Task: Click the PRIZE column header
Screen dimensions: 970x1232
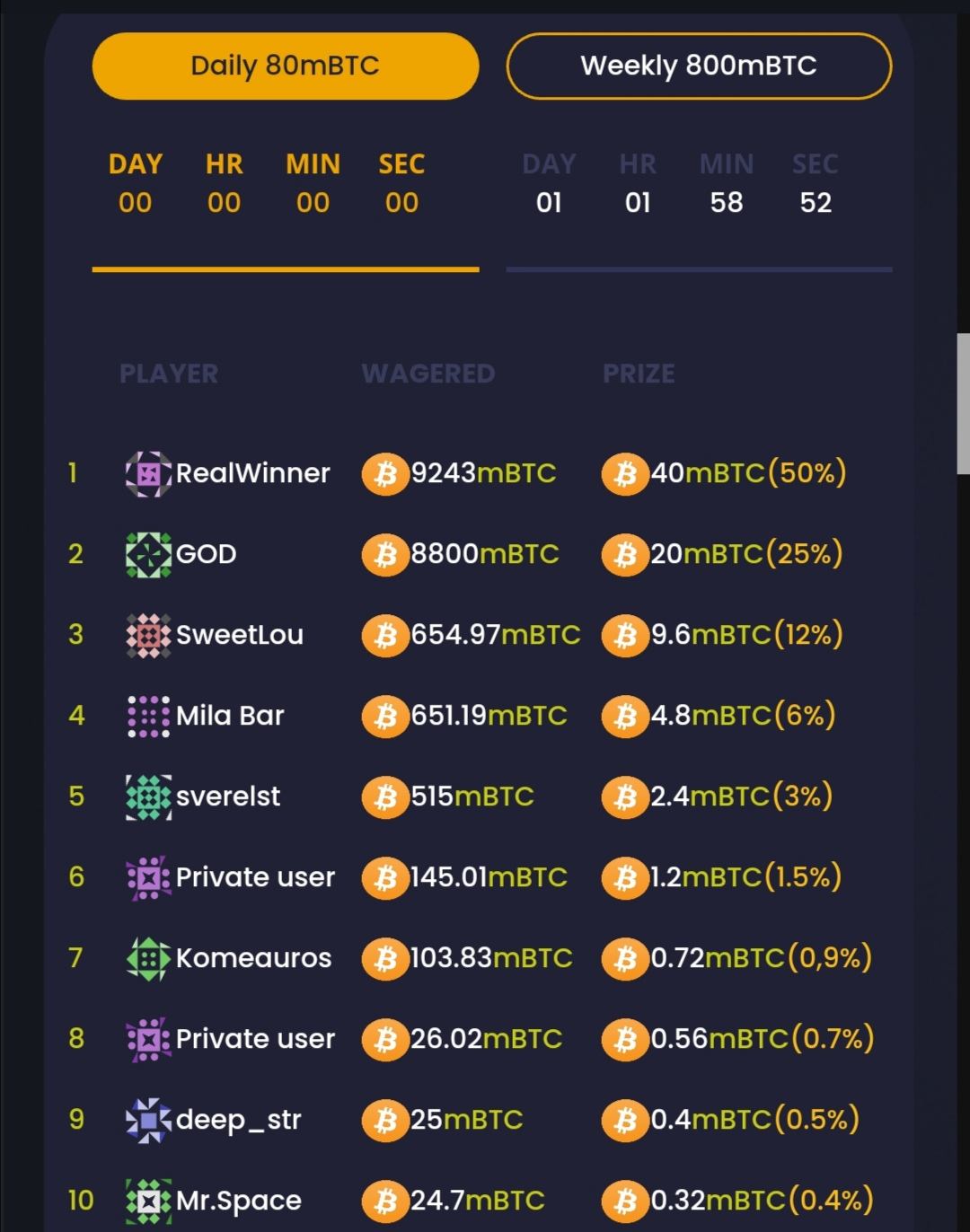Action: click(639, 374)
